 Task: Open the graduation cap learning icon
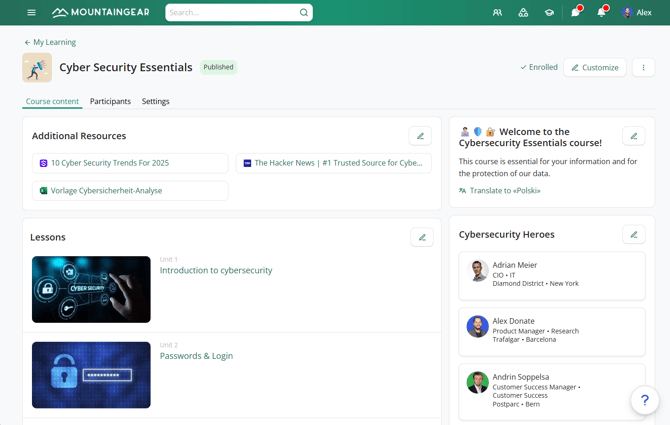coord(549,13)
